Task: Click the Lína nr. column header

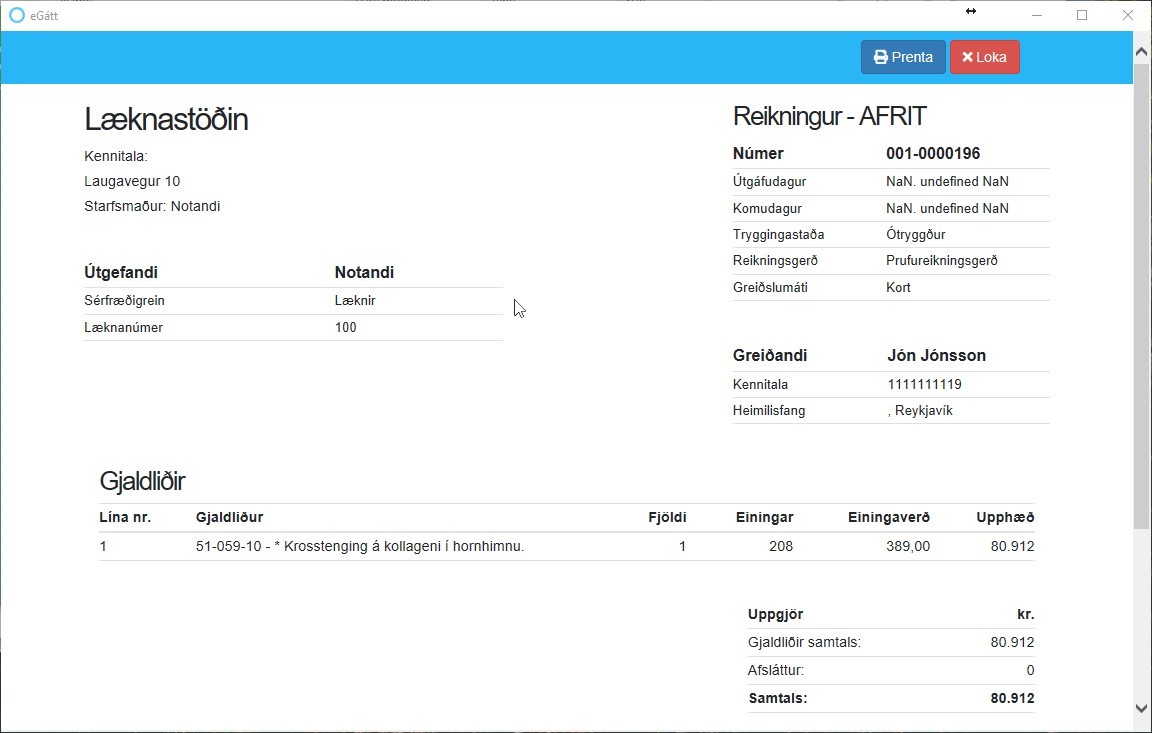Action: (x=125, y=517)
